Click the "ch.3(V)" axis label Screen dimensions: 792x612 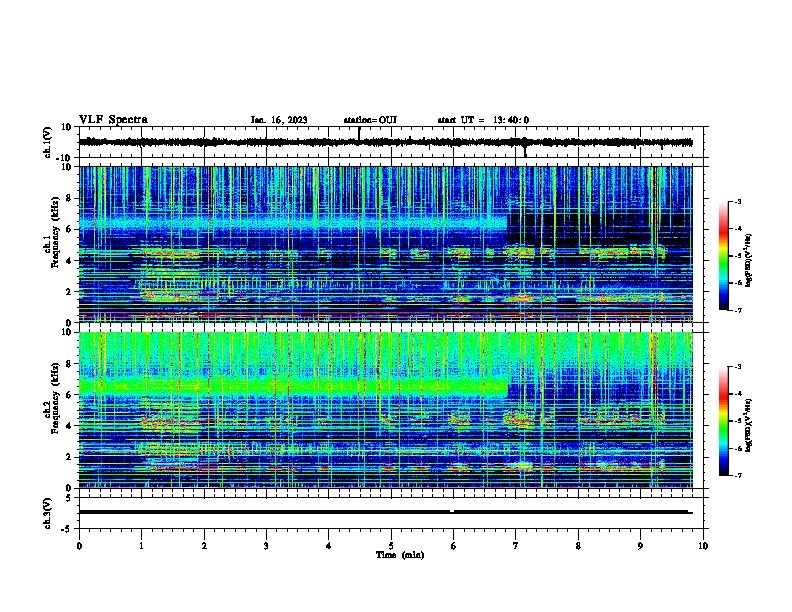(48, 514)
